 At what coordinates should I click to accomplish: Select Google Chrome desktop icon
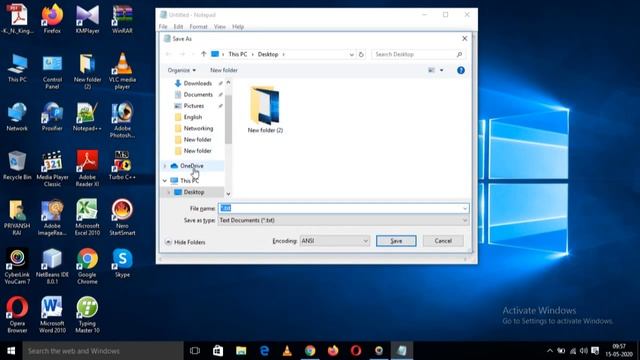tap(87, 266)
